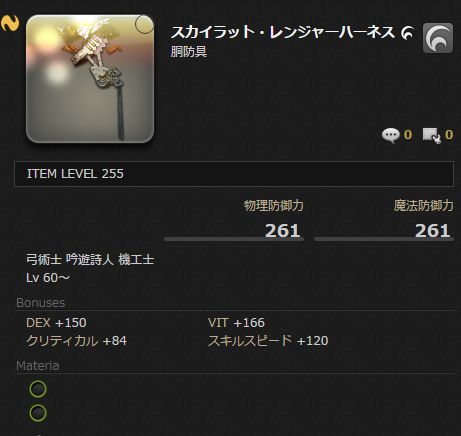The image size is (461, 436).
Task: Click the item name スカイラット・レンジャーハーネス
Action: pos(283,33)
